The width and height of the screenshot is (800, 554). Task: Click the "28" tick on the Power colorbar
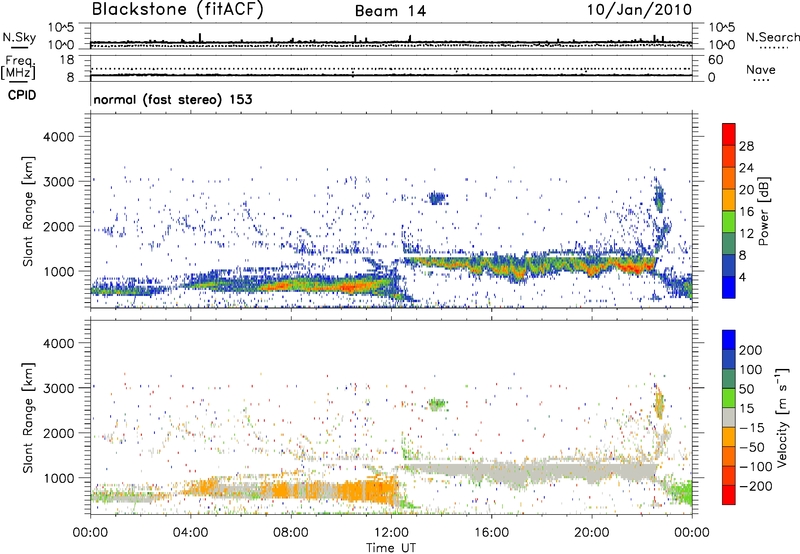[x=746, y=146]
